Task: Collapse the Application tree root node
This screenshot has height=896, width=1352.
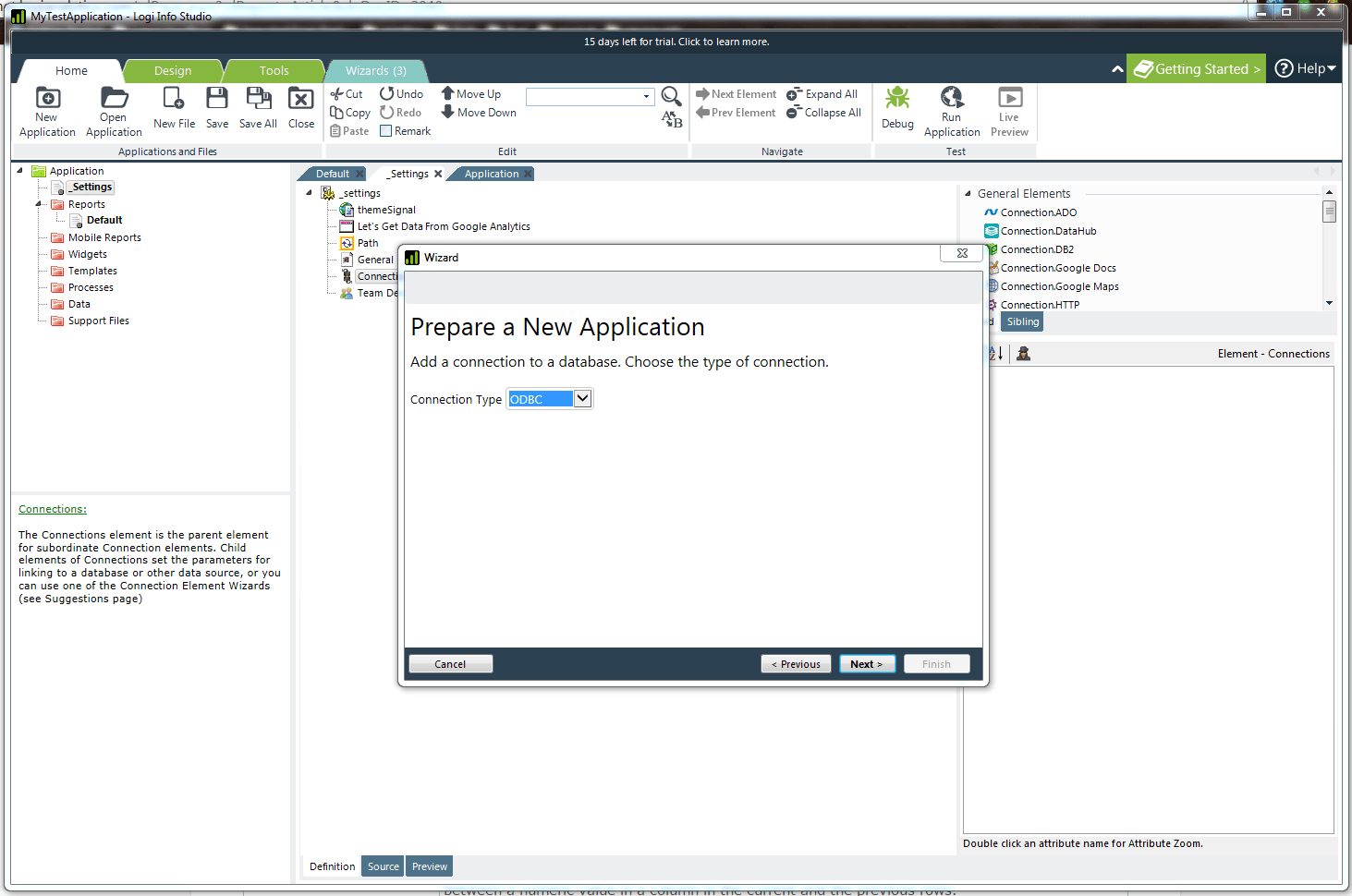Action: tap(20, 171)
